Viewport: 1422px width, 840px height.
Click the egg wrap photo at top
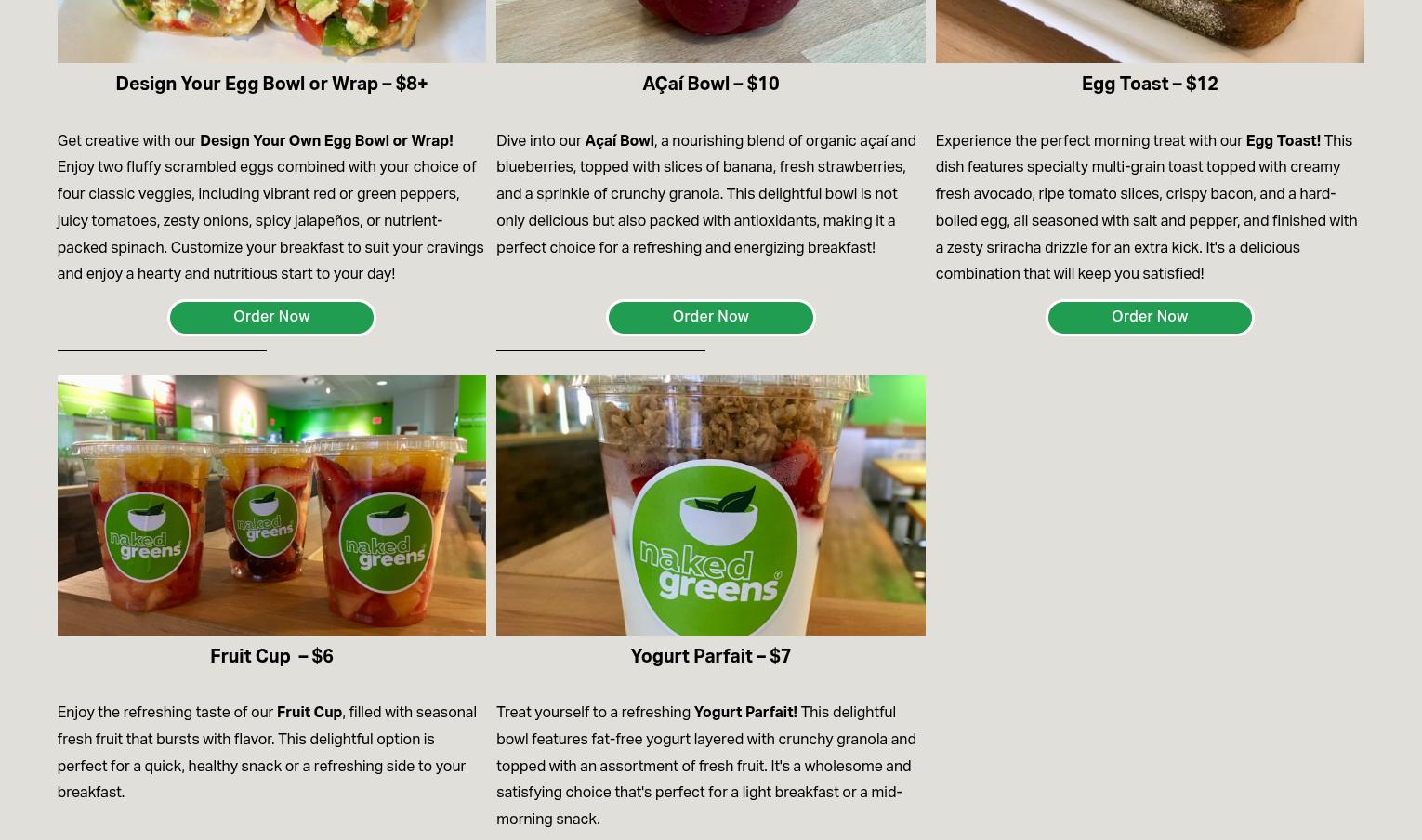[271, 31]
